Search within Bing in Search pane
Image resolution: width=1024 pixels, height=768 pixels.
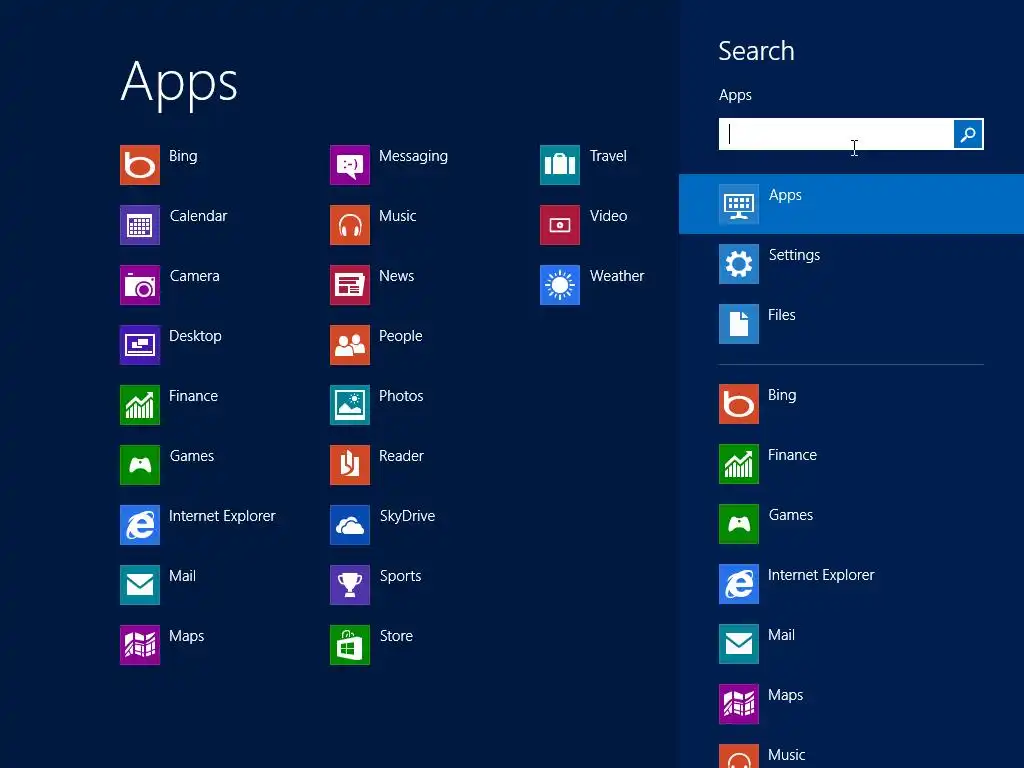point(852,404)
